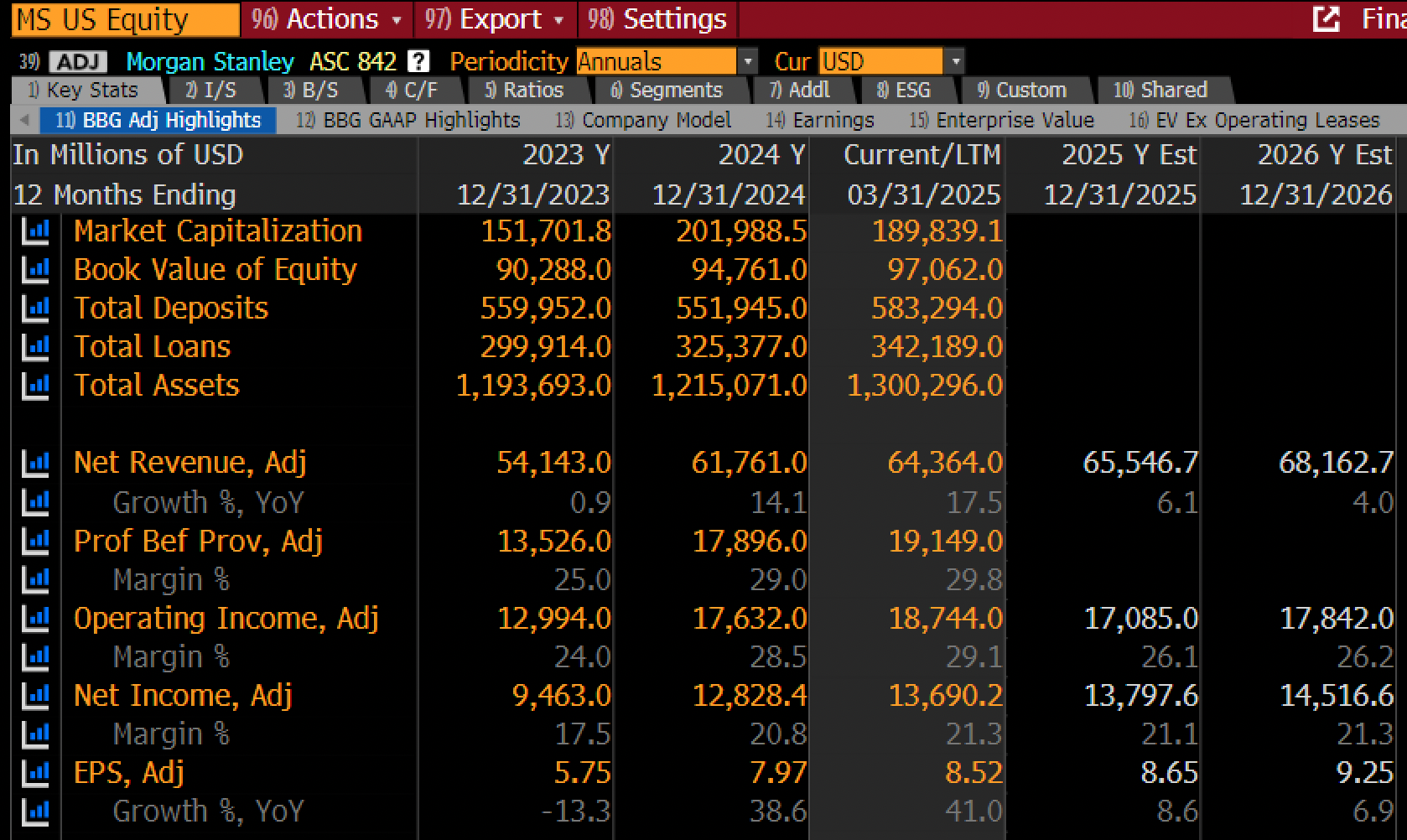Click chart icon beside EPS, Adj
This screenshot has width=1407, height=840.
35,773
